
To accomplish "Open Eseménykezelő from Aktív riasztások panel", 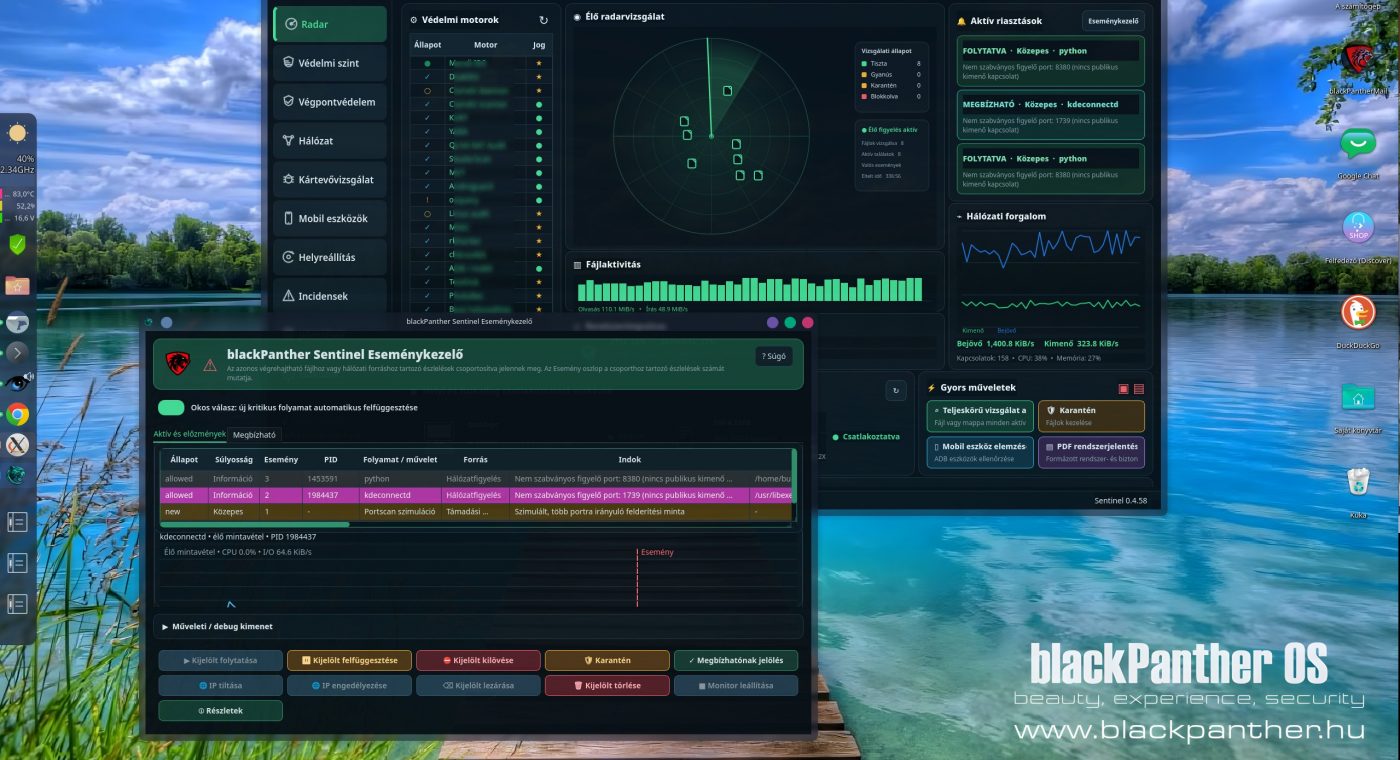I will point(1113,20).
